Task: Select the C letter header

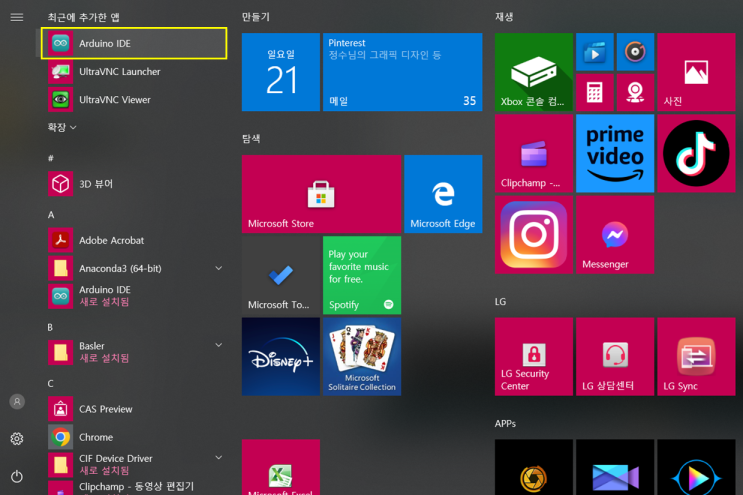Action: (50, 384)
